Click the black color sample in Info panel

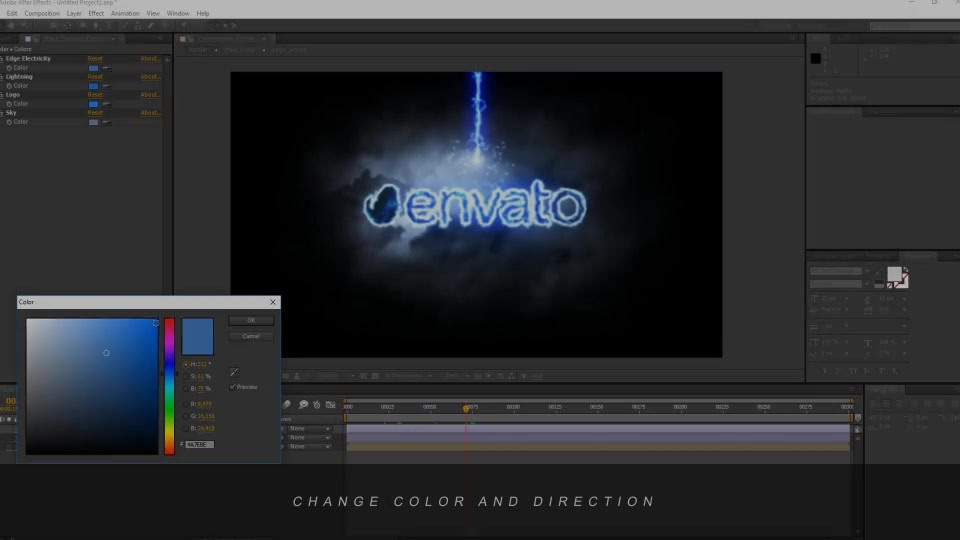816,59
